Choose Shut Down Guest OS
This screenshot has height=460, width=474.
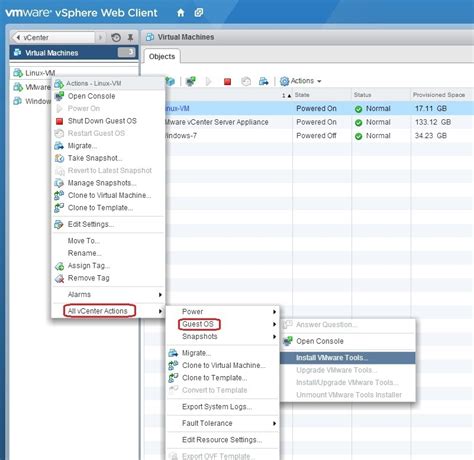(x=102, y=121)
